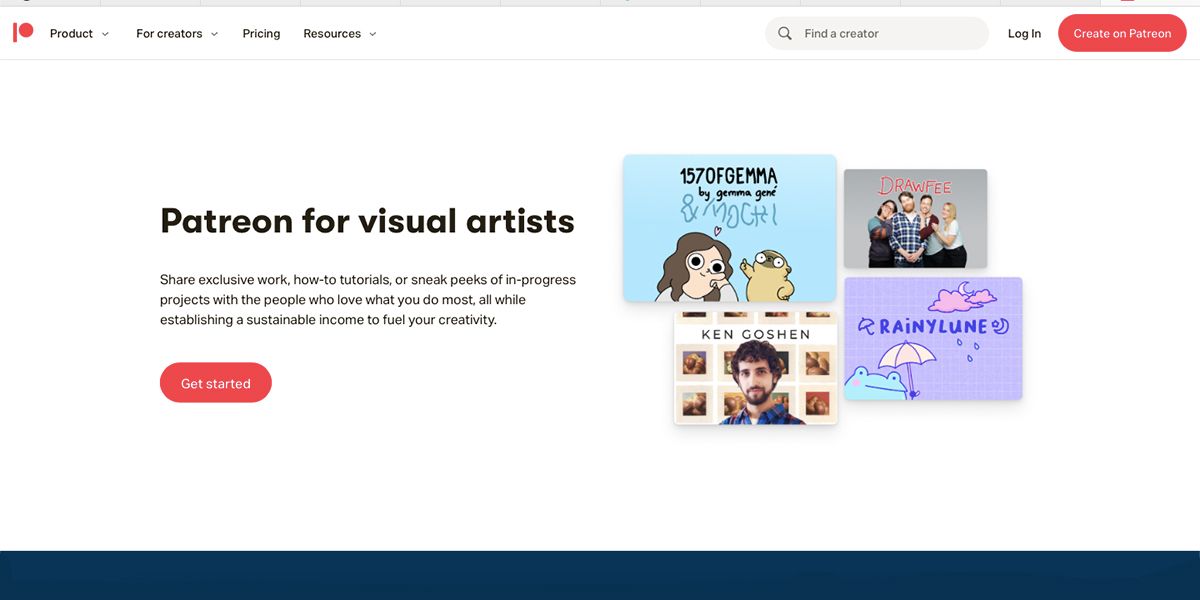Screen dimensions: 1200x600
Task: Open the Drawfee creator card
Action: coord(915,218)
